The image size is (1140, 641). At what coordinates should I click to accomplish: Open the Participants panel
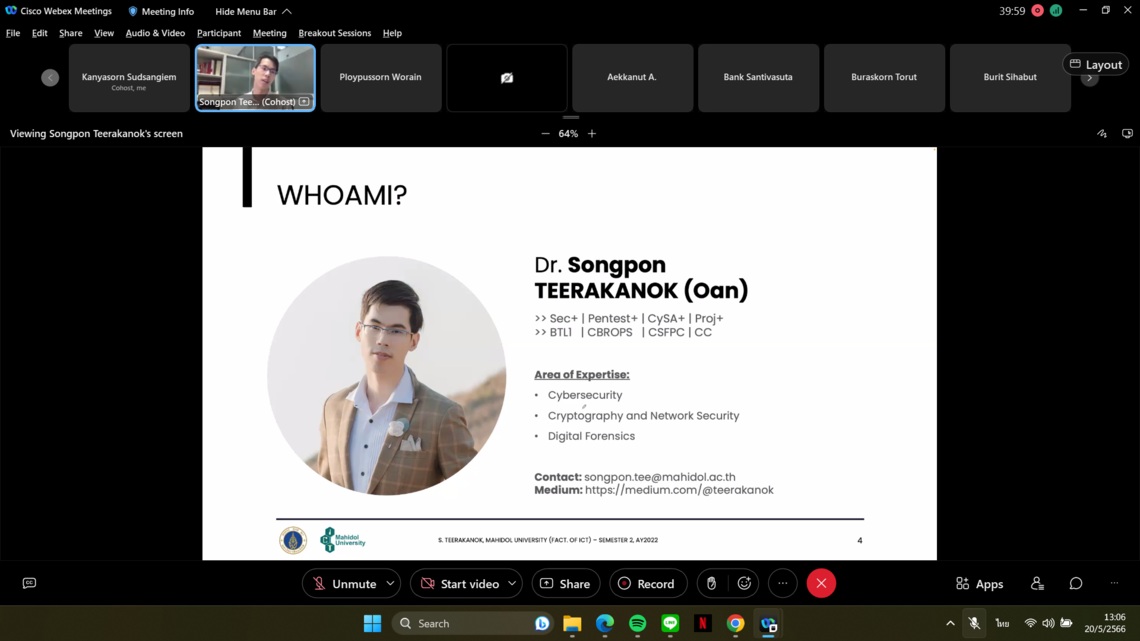(1037, 583)
